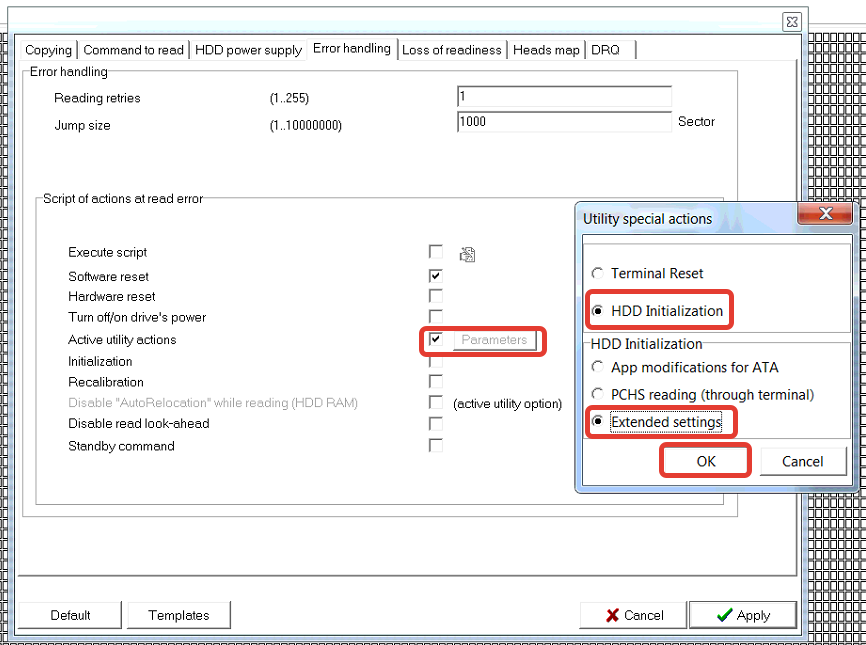Toggle the Hardware reset checkbox
Screen dimensions: 866x645
pos(435,296)
